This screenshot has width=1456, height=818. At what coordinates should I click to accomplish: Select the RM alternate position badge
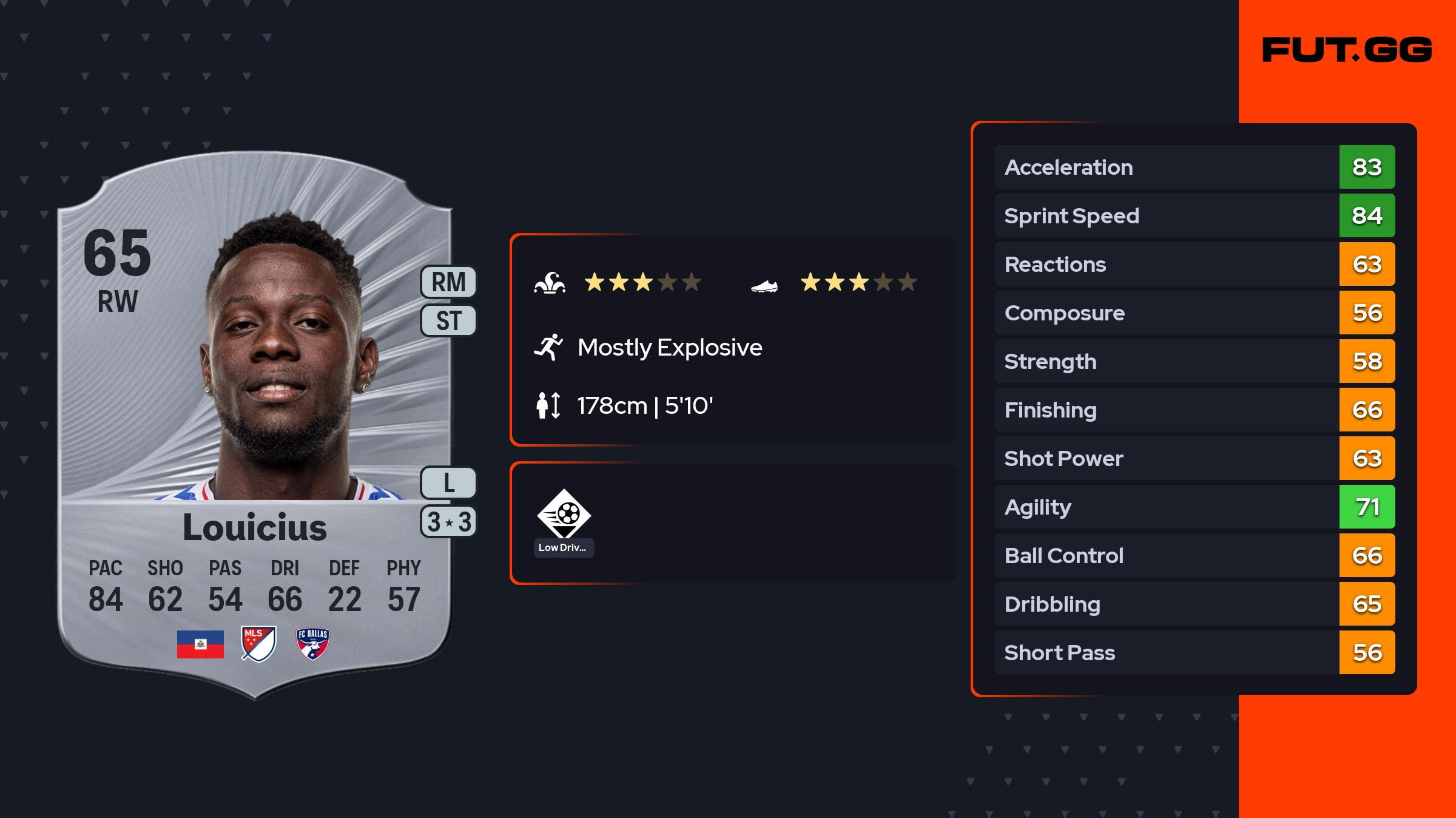tap(448, 282)
